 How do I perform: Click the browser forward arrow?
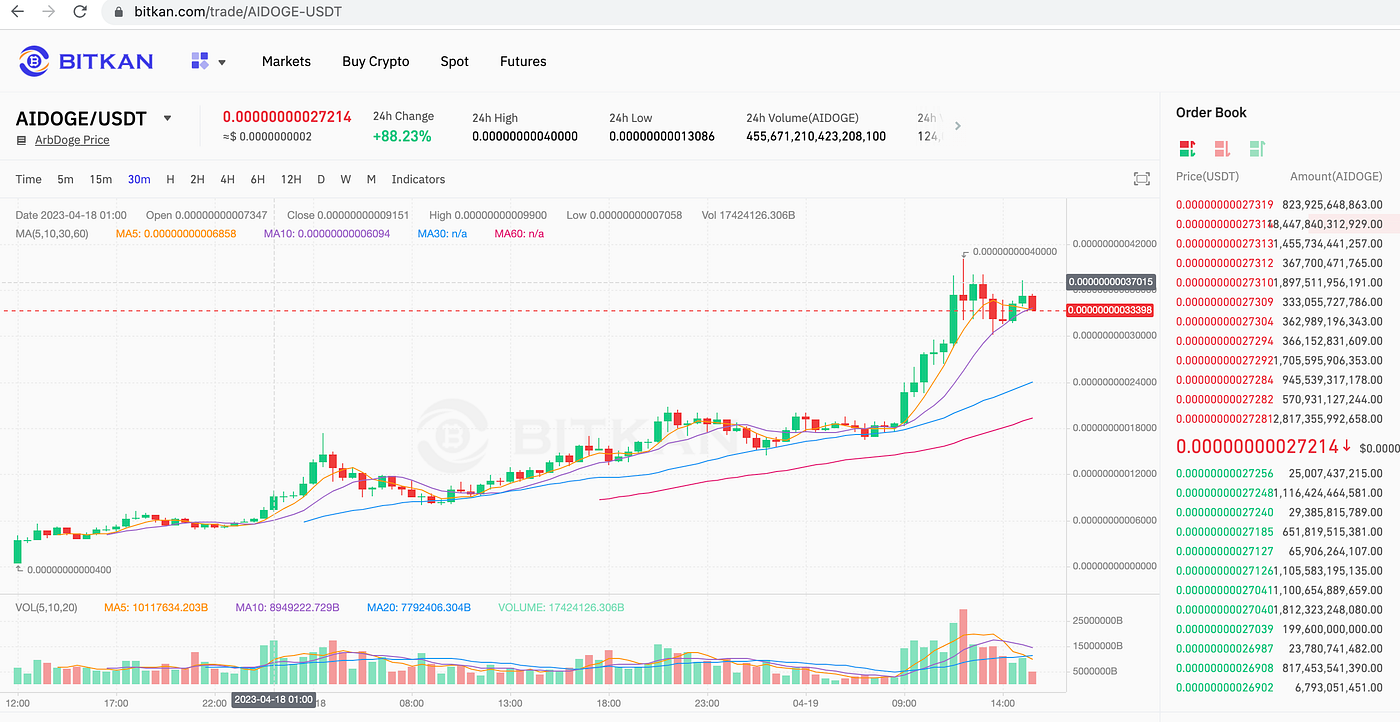(x=49, y=12)
